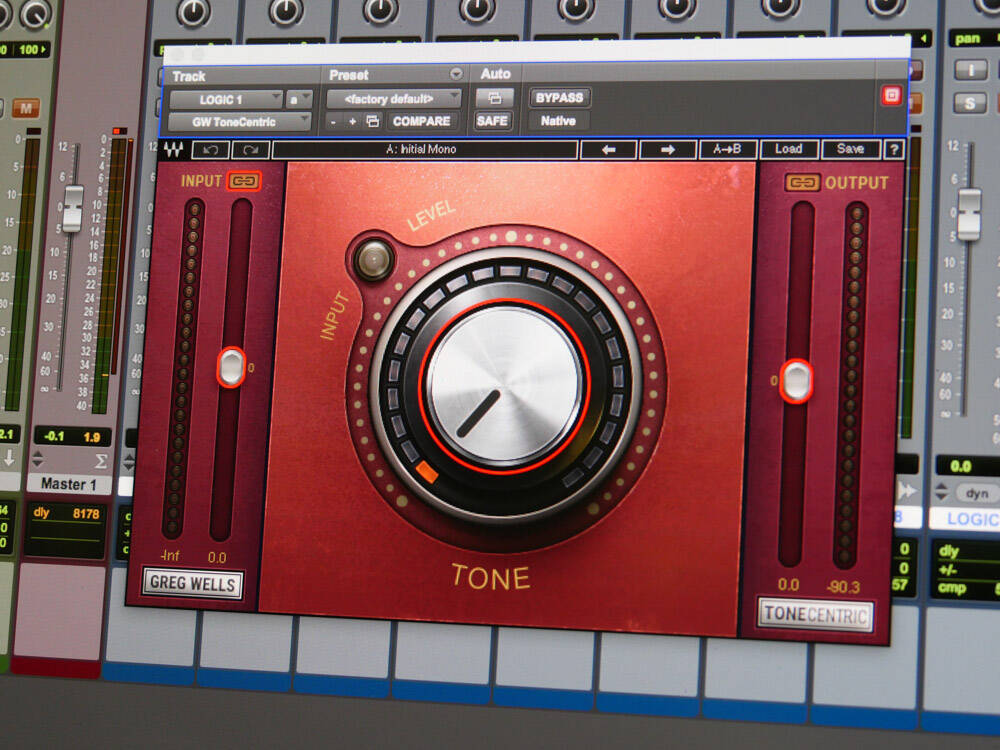Go to next Waves preset with right arrow
This screenshot has width=1000, height=750.
(x=668, y=150)
